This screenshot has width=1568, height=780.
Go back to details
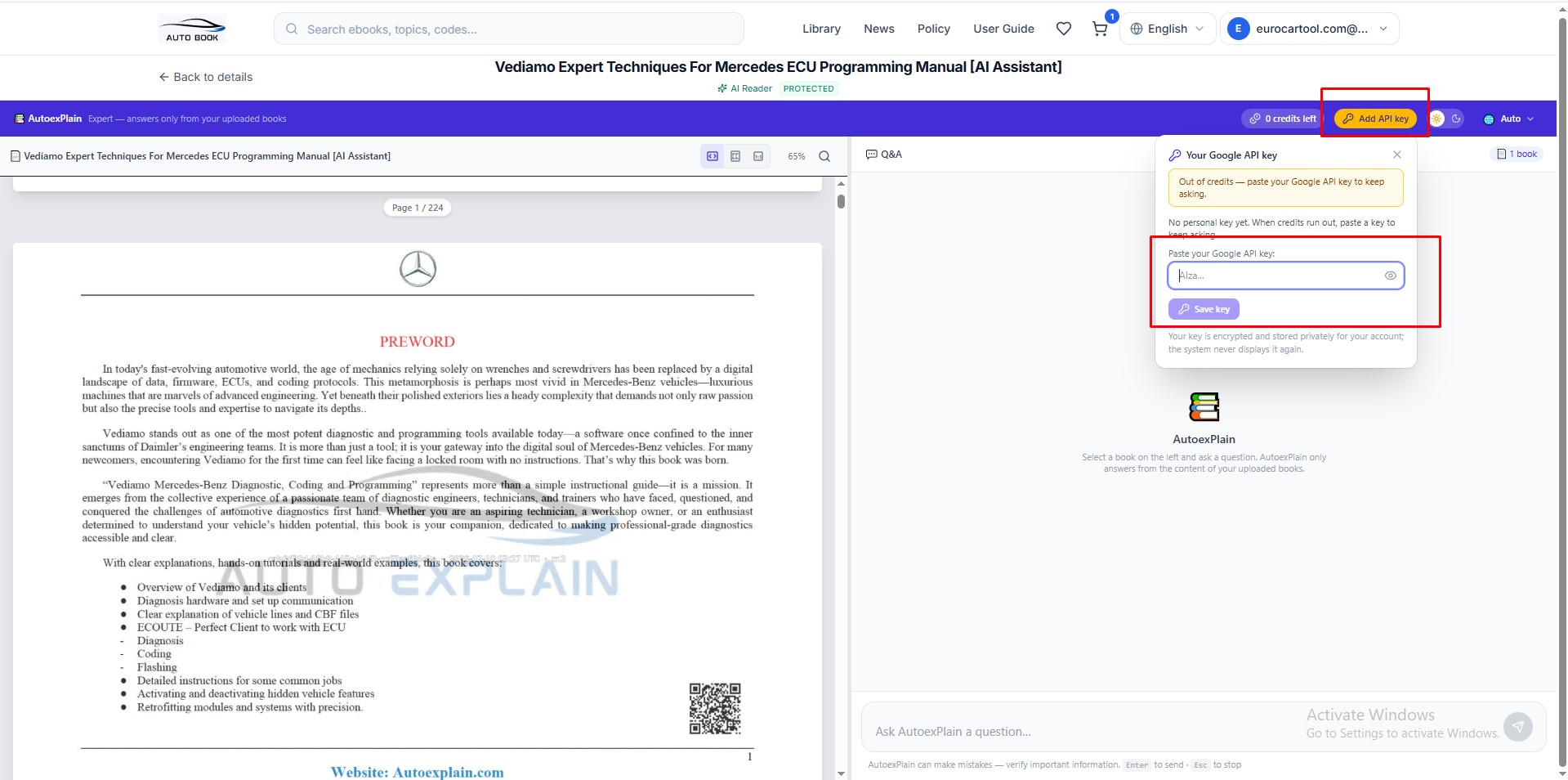click(206, 77)
